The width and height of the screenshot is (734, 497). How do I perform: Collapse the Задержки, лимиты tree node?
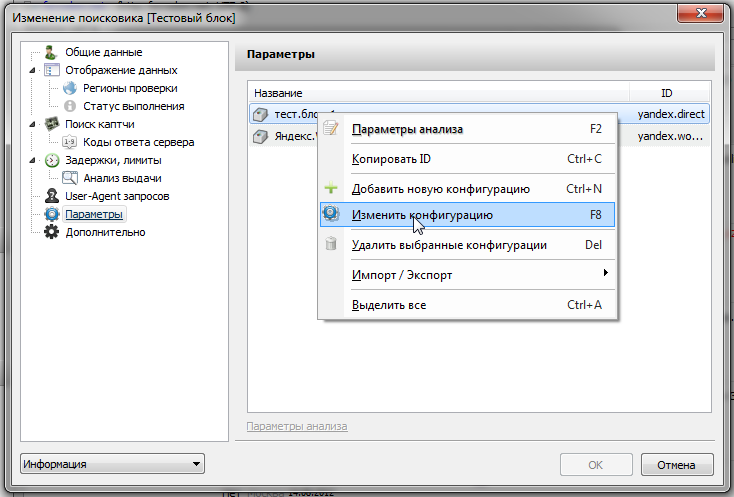coord(33,161)
